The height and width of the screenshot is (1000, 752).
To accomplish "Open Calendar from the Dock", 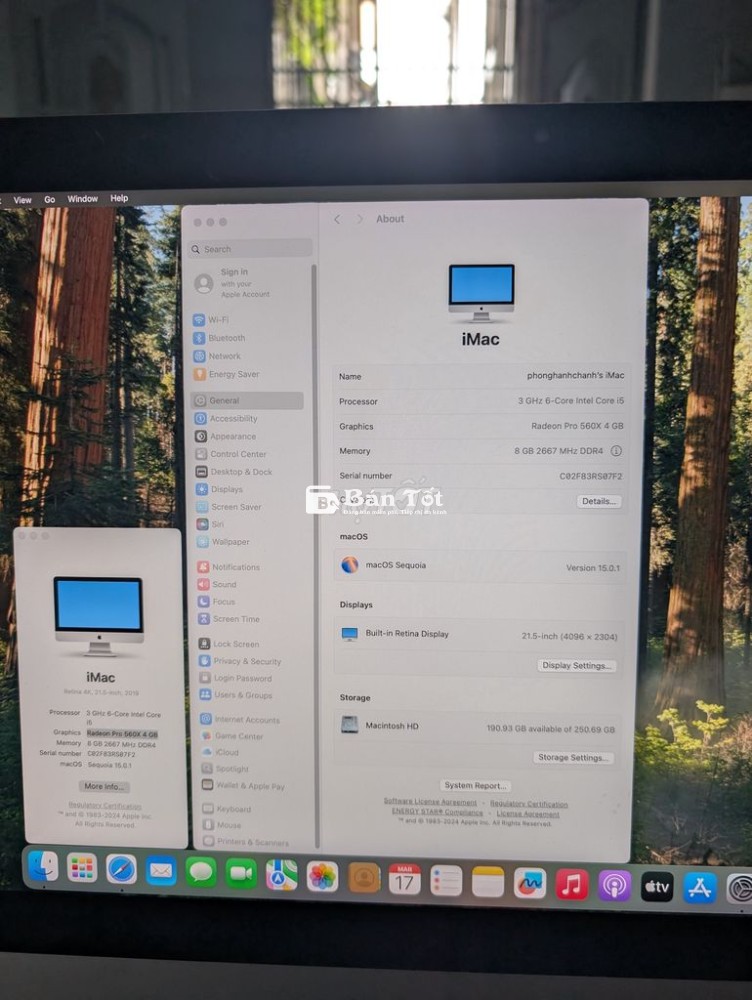I will pos(404,879).
